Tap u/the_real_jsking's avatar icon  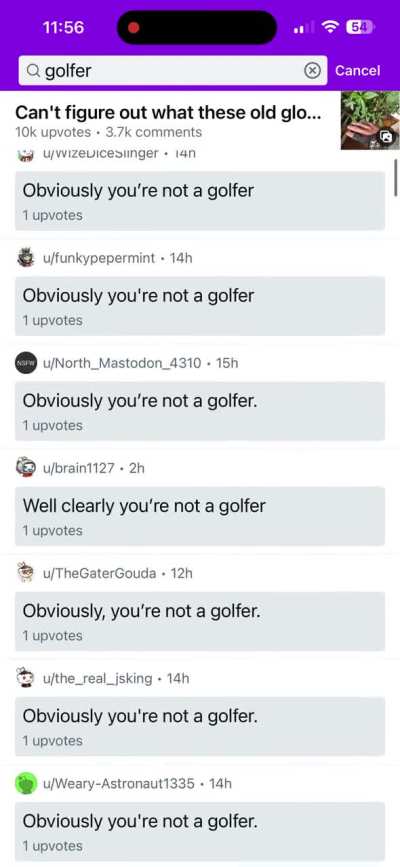point(25,678)
